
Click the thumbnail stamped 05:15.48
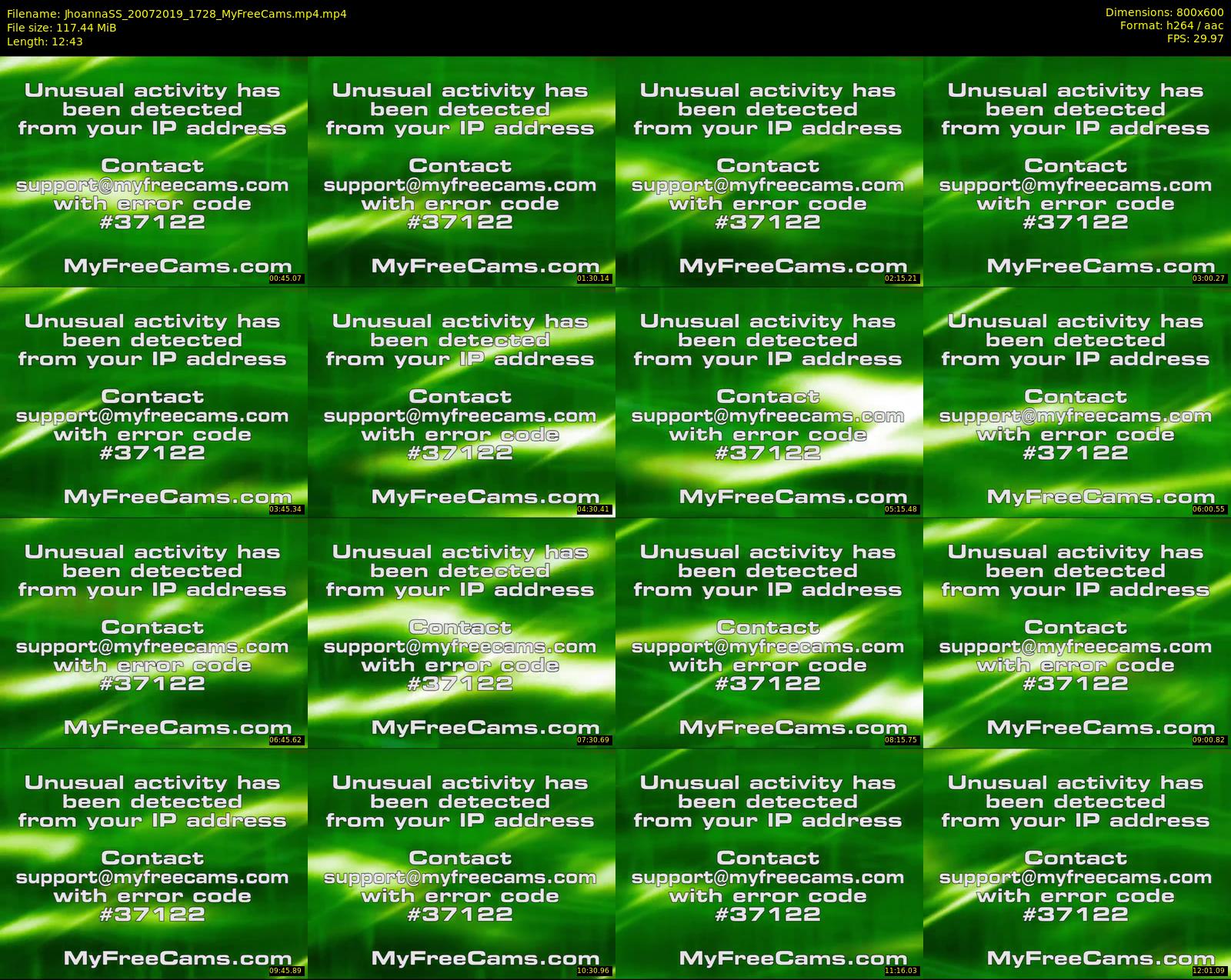769,402
